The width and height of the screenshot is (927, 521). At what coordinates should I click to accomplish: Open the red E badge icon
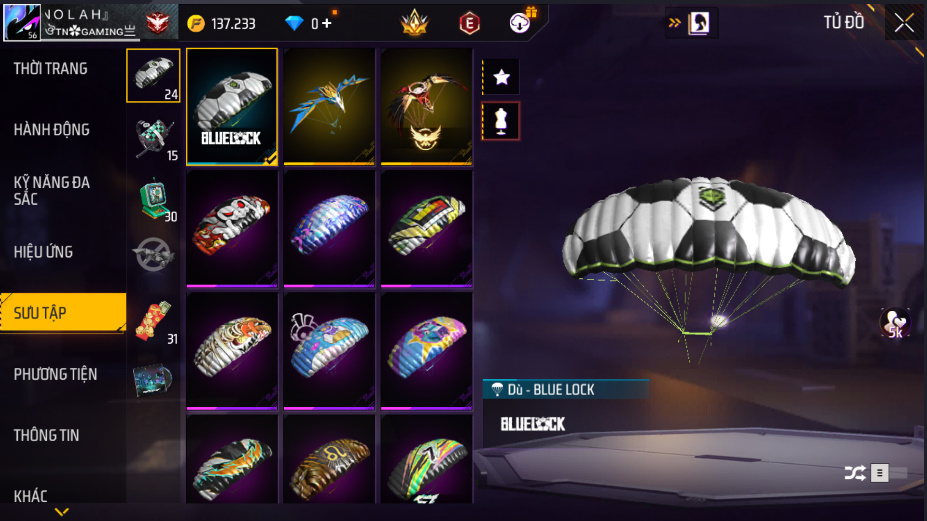[x=469, y=24]
